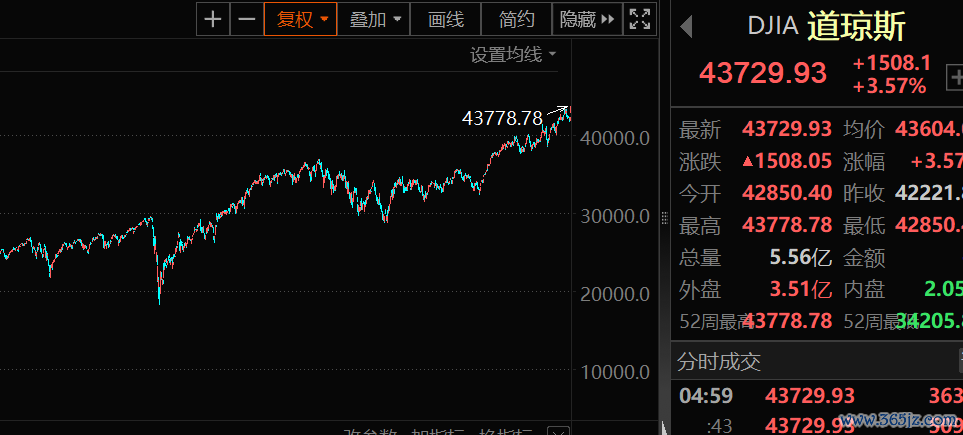Screen dimensions: 963x435
Task: Zoom out the chart with minus button
Action: coord(246,18)
